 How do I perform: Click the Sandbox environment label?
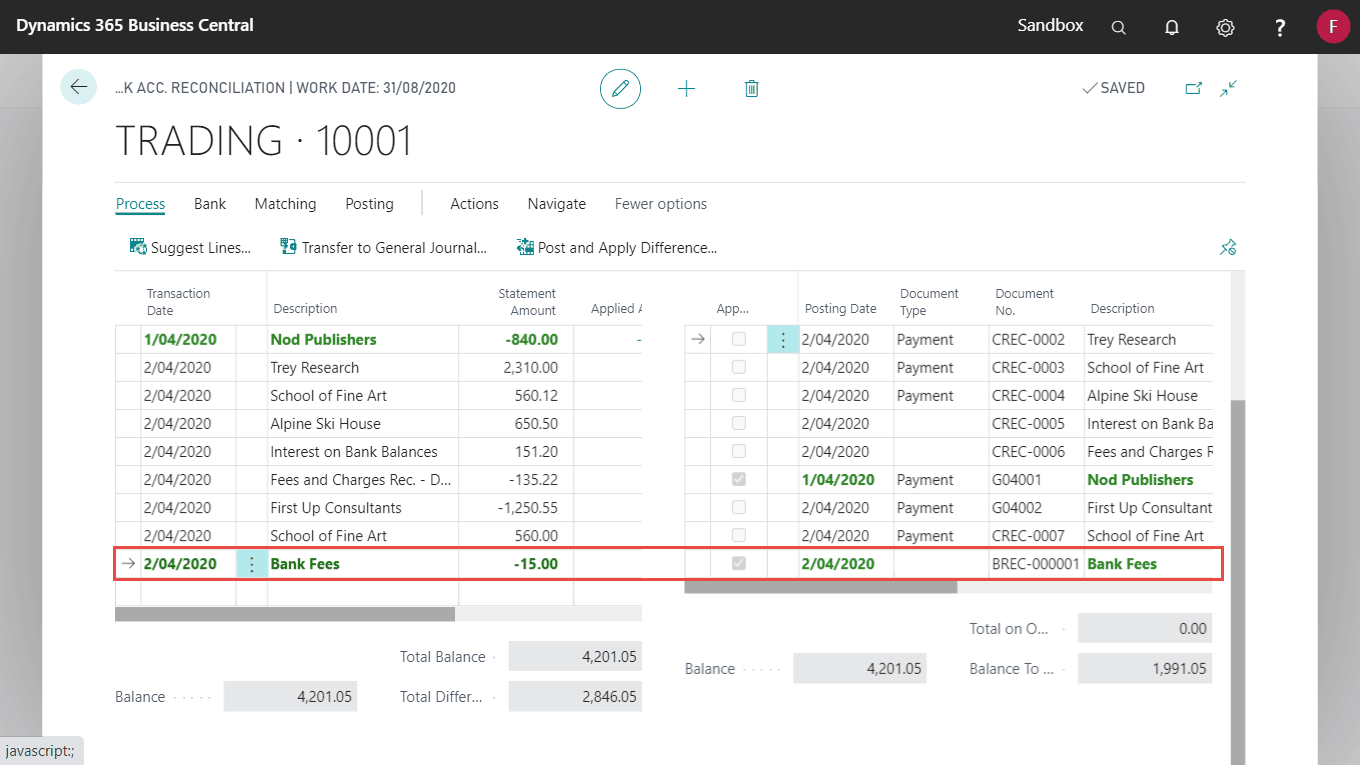(x=1050, y=25)
